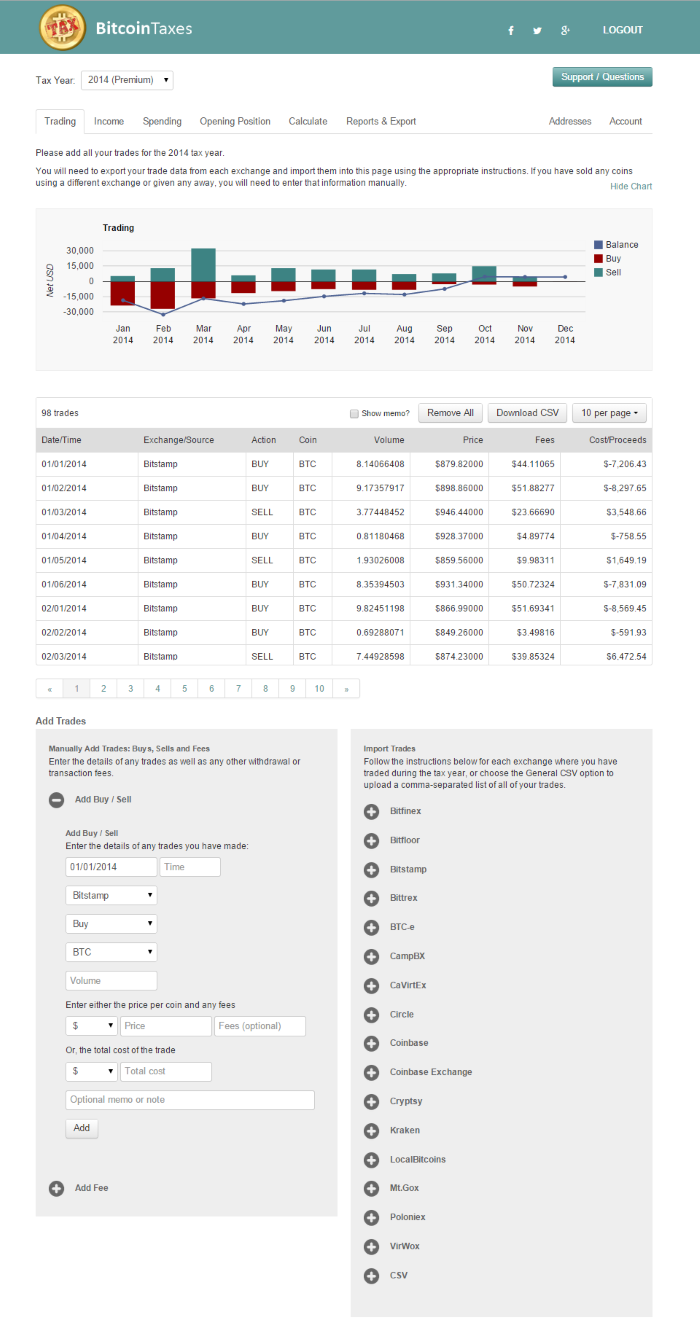Go to page 2 of trades
This screenshot has height=1323, width=700.
(103, 689)
